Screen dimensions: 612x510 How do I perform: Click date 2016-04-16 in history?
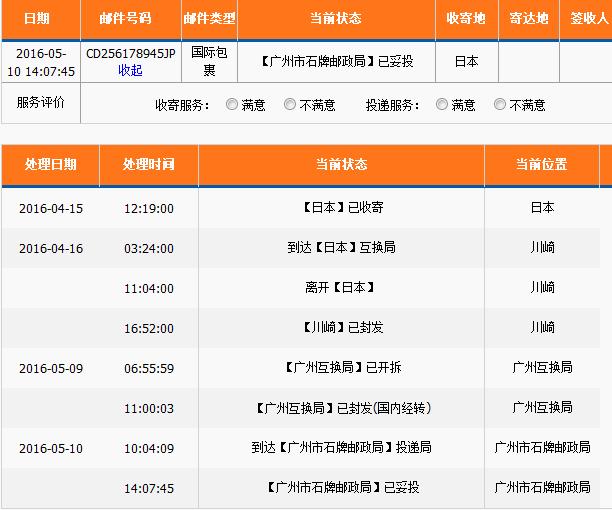point(51,249)
